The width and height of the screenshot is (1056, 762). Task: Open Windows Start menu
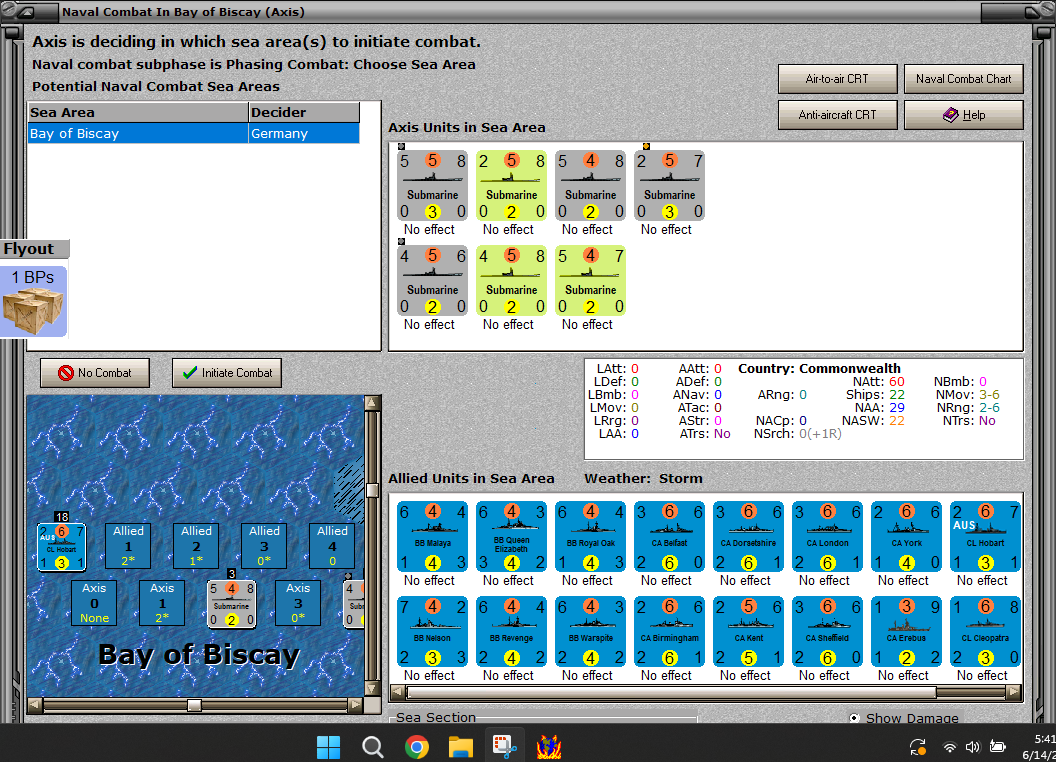pos(329,747)
